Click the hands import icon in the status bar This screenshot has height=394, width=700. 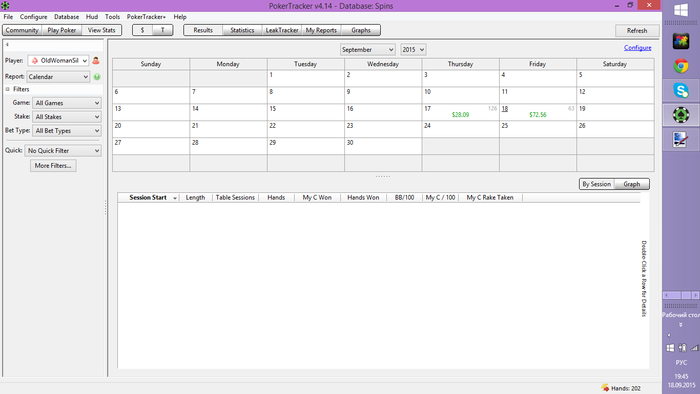(x=605, y=388)
